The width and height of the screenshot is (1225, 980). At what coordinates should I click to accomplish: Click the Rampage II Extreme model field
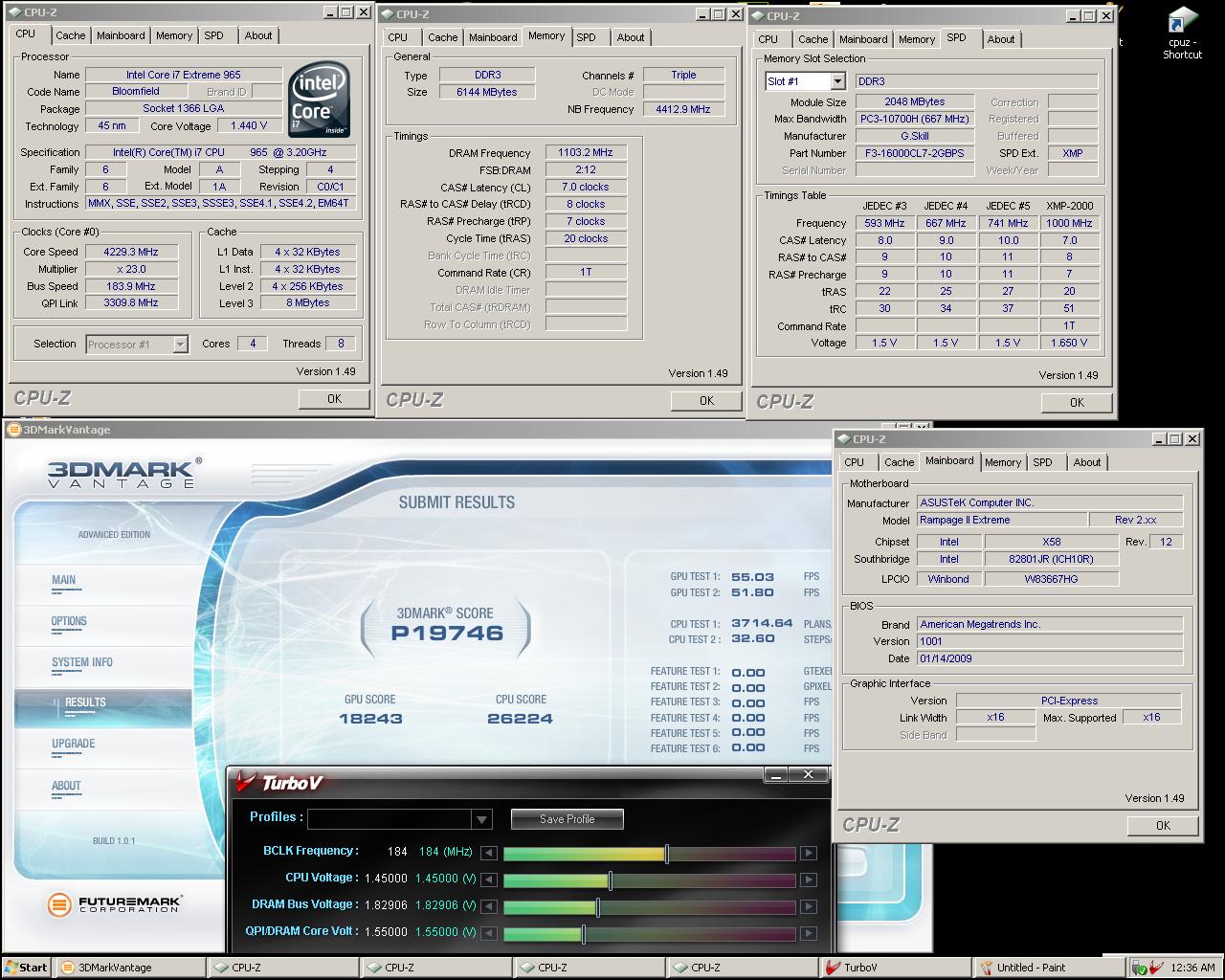pyautogui.click(x=1001, y=520)
